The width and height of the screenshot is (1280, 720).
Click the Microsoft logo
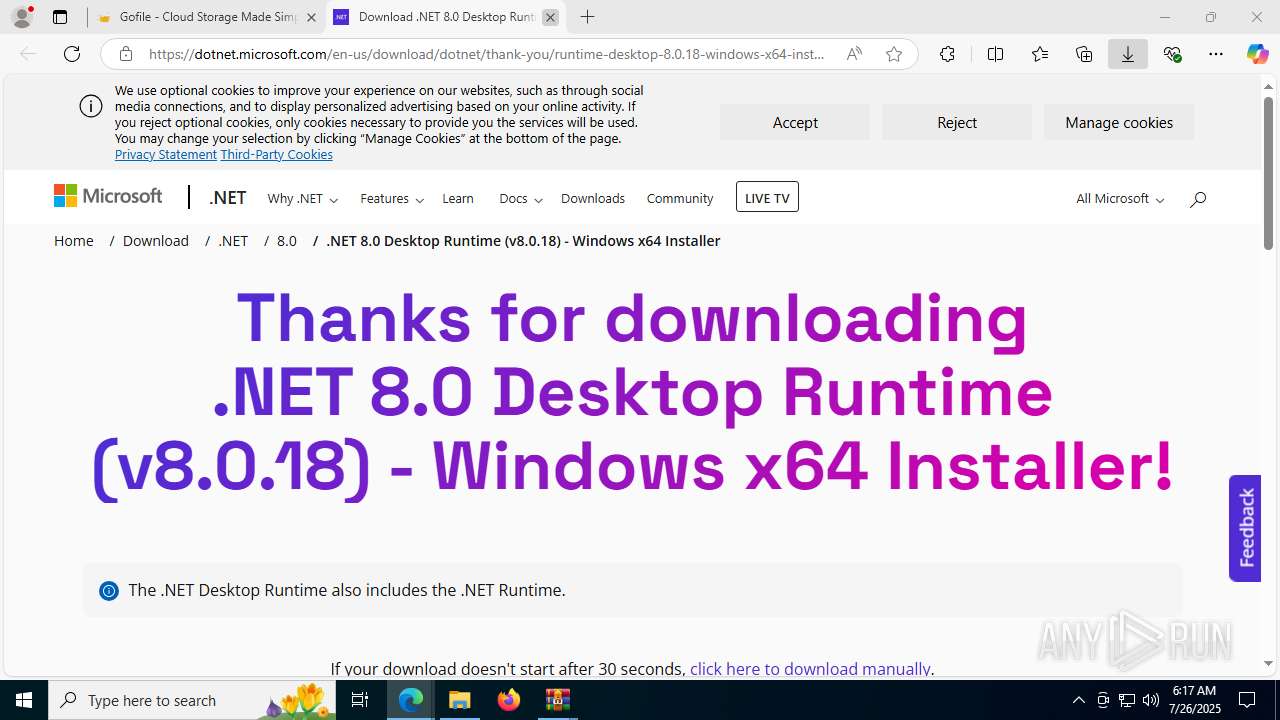[108, 196]
